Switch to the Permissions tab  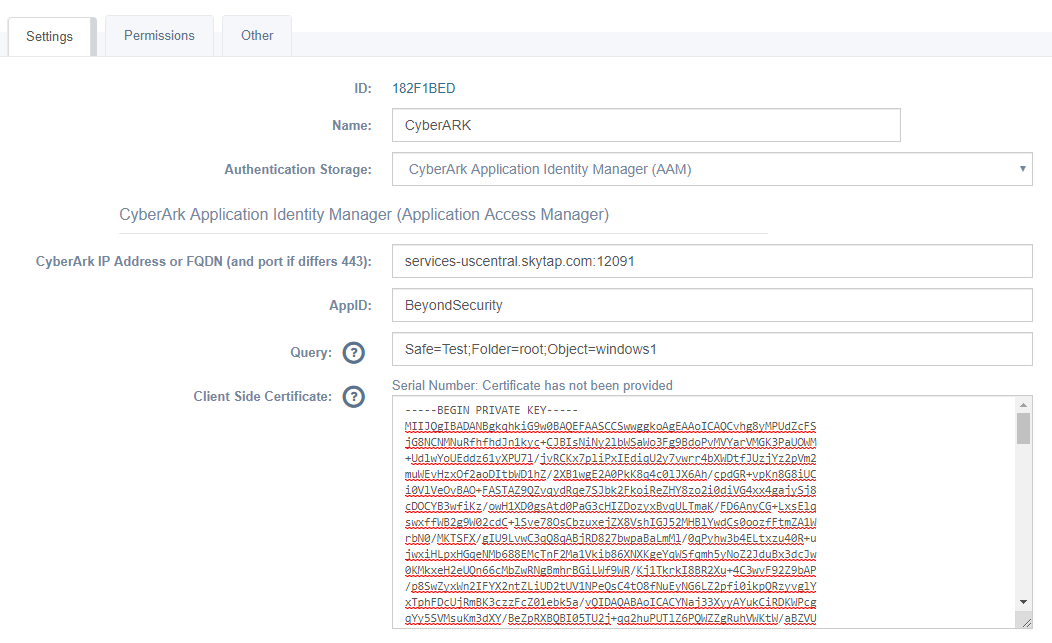point(159,36)
